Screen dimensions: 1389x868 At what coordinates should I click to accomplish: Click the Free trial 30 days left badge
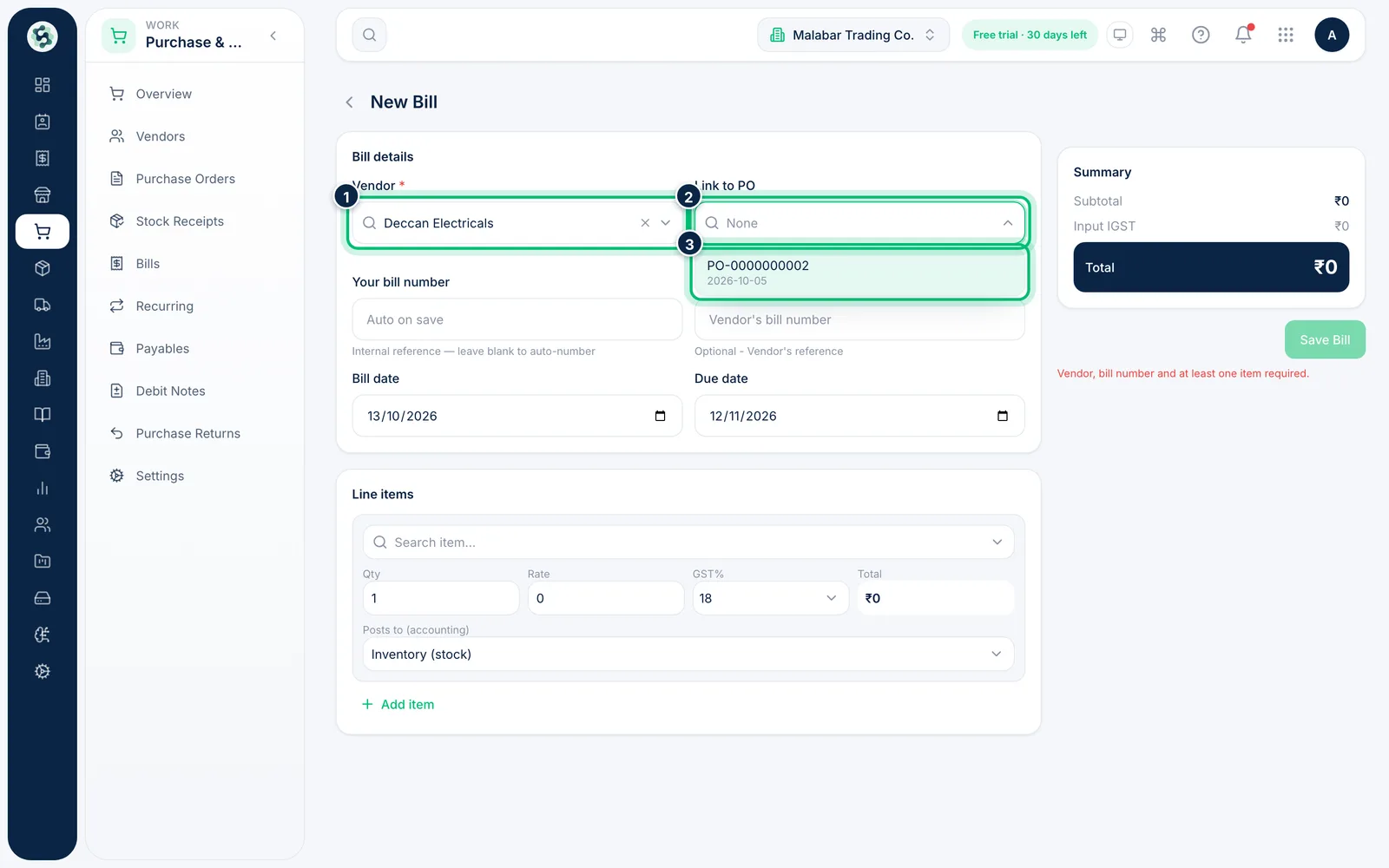[1030, 35]
